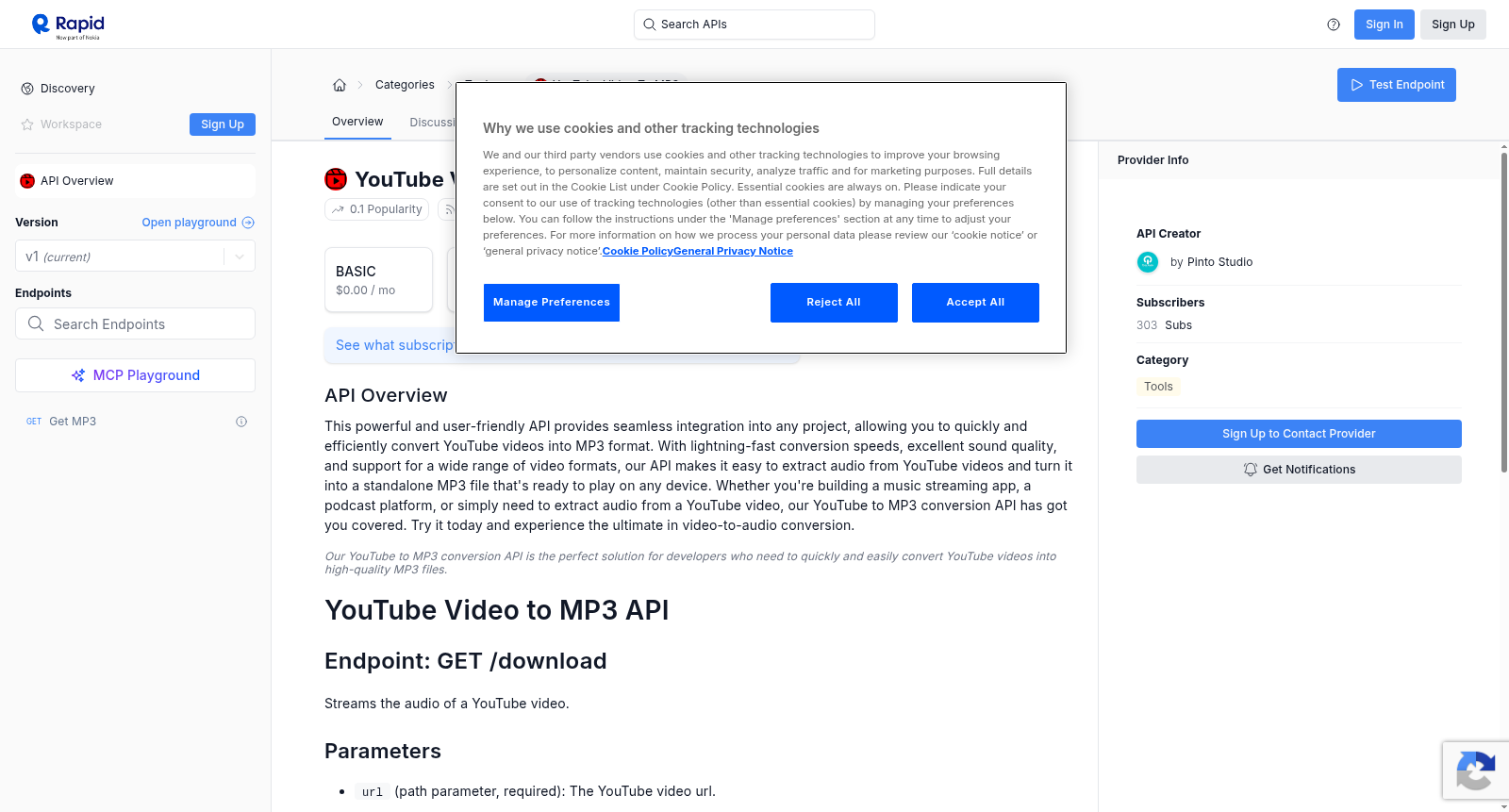Viewport: 1509px width, 812px height.
Task: Click the Open playground link
Action: [x=198, y=223]
